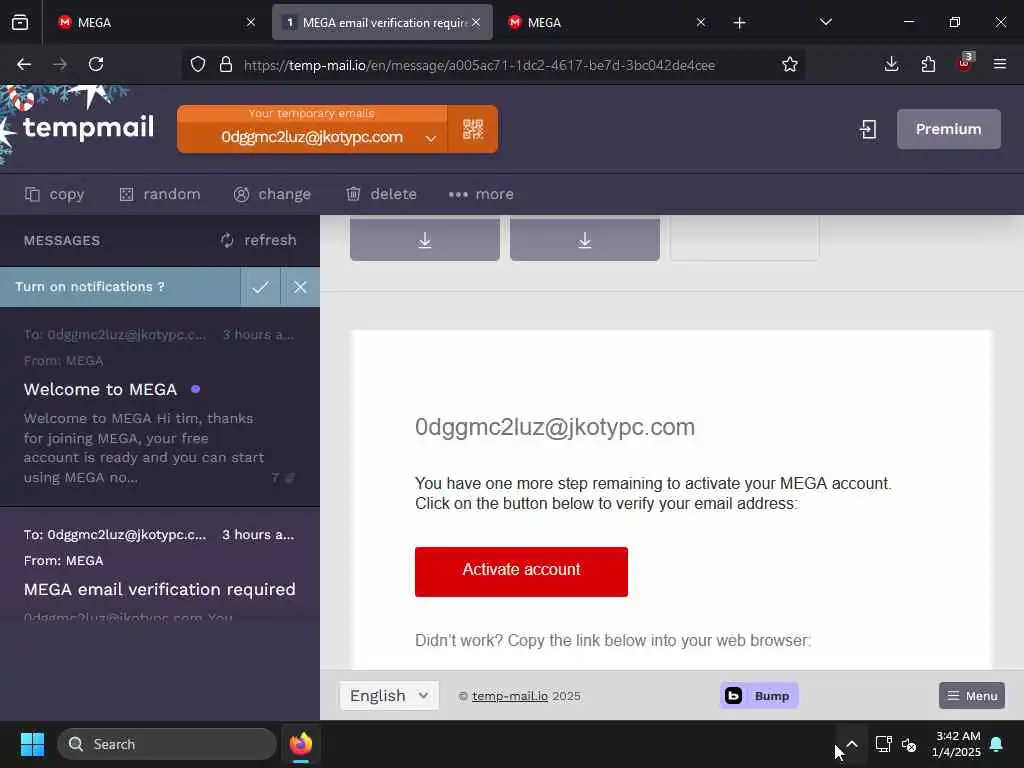The height and width of the screenshot is (768, 1024).
Task: Change the email address
Action: pos(272,194)
